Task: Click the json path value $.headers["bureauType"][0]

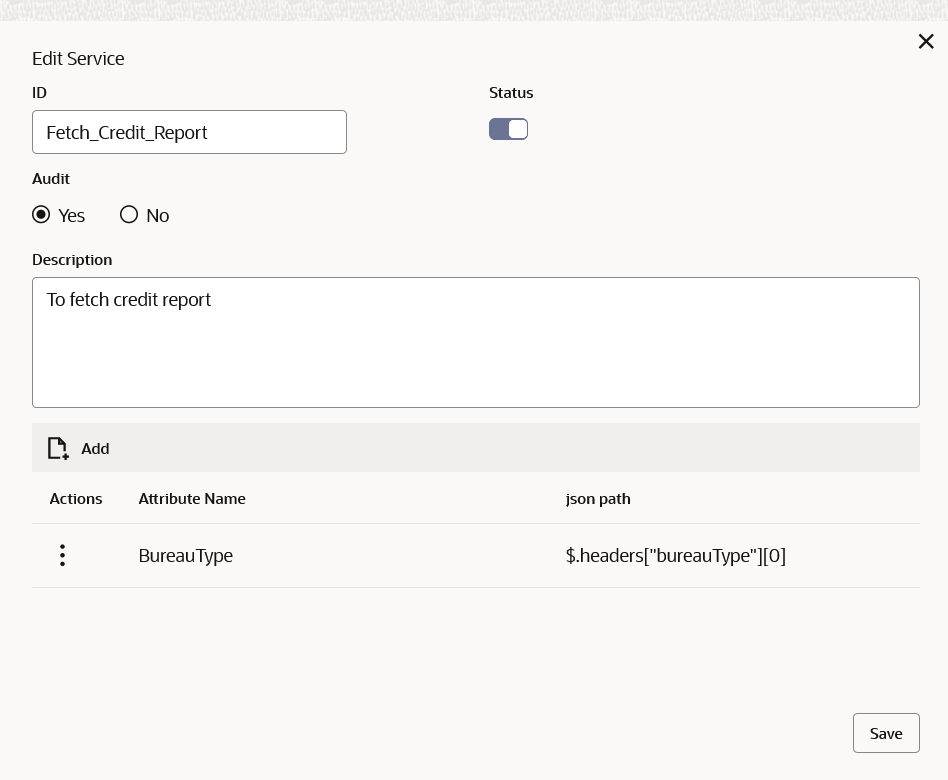Action: tap(675, 556)
